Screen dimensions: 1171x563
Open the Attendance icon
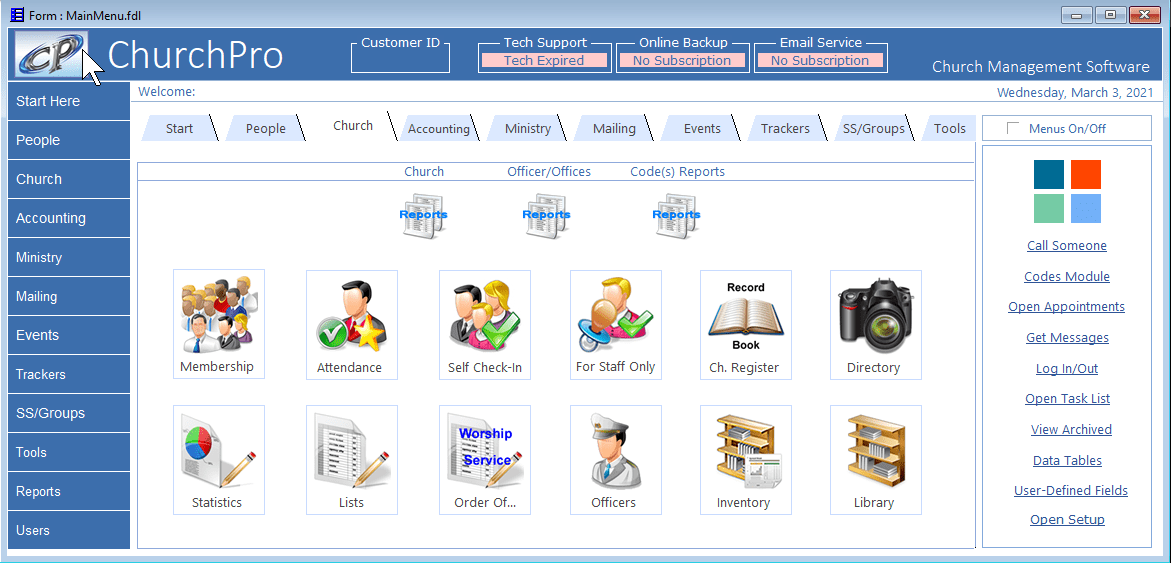point(352,324)
